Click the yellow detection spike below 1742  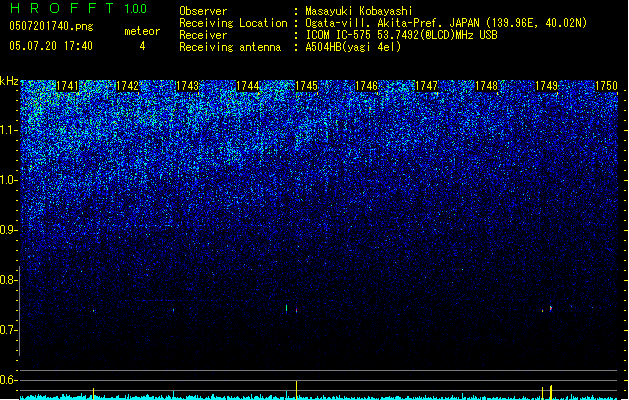click(93, 394)
